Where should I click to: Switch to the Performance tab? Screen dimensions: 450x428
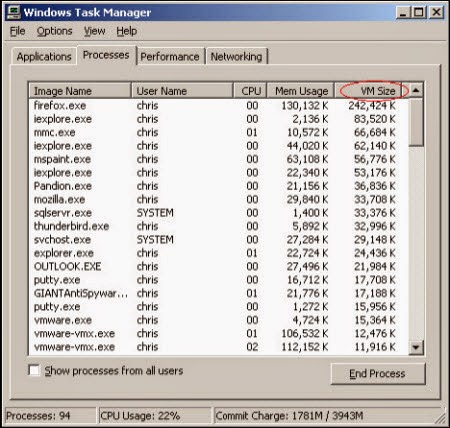[170, 56]
